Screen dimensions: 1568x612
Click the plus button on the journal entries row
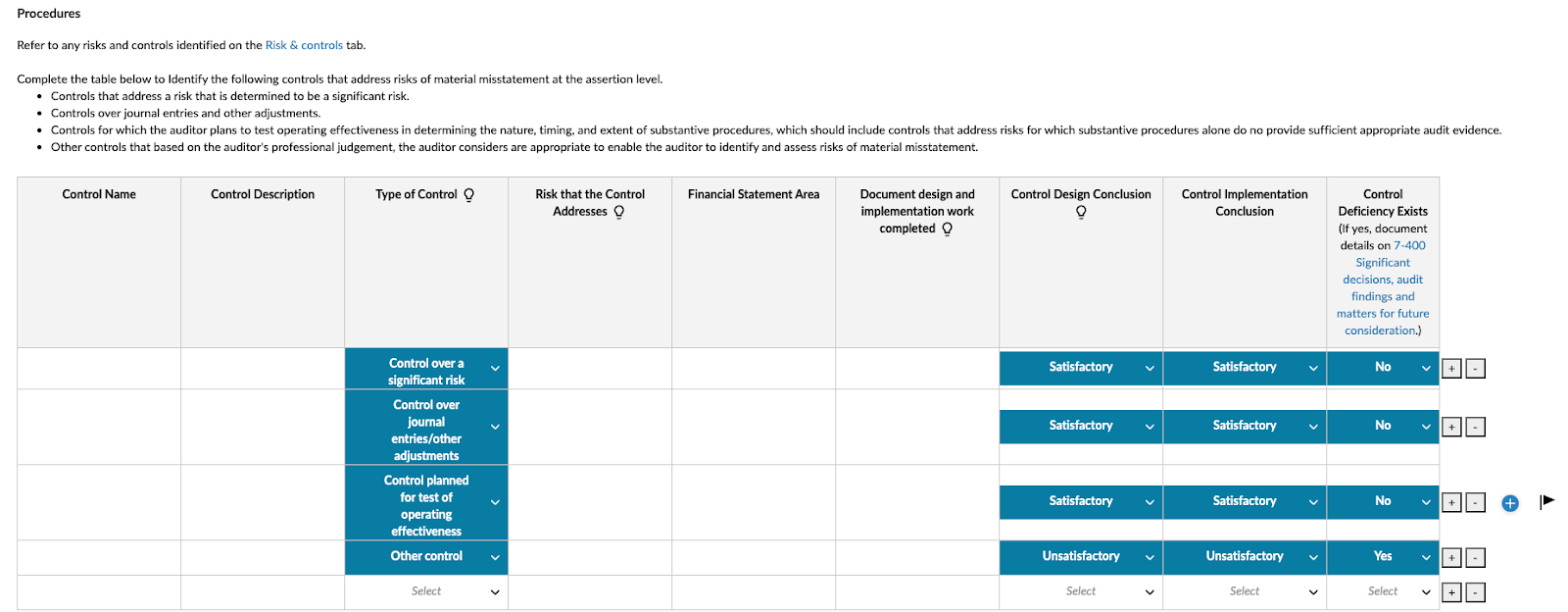pos(1450,427)
